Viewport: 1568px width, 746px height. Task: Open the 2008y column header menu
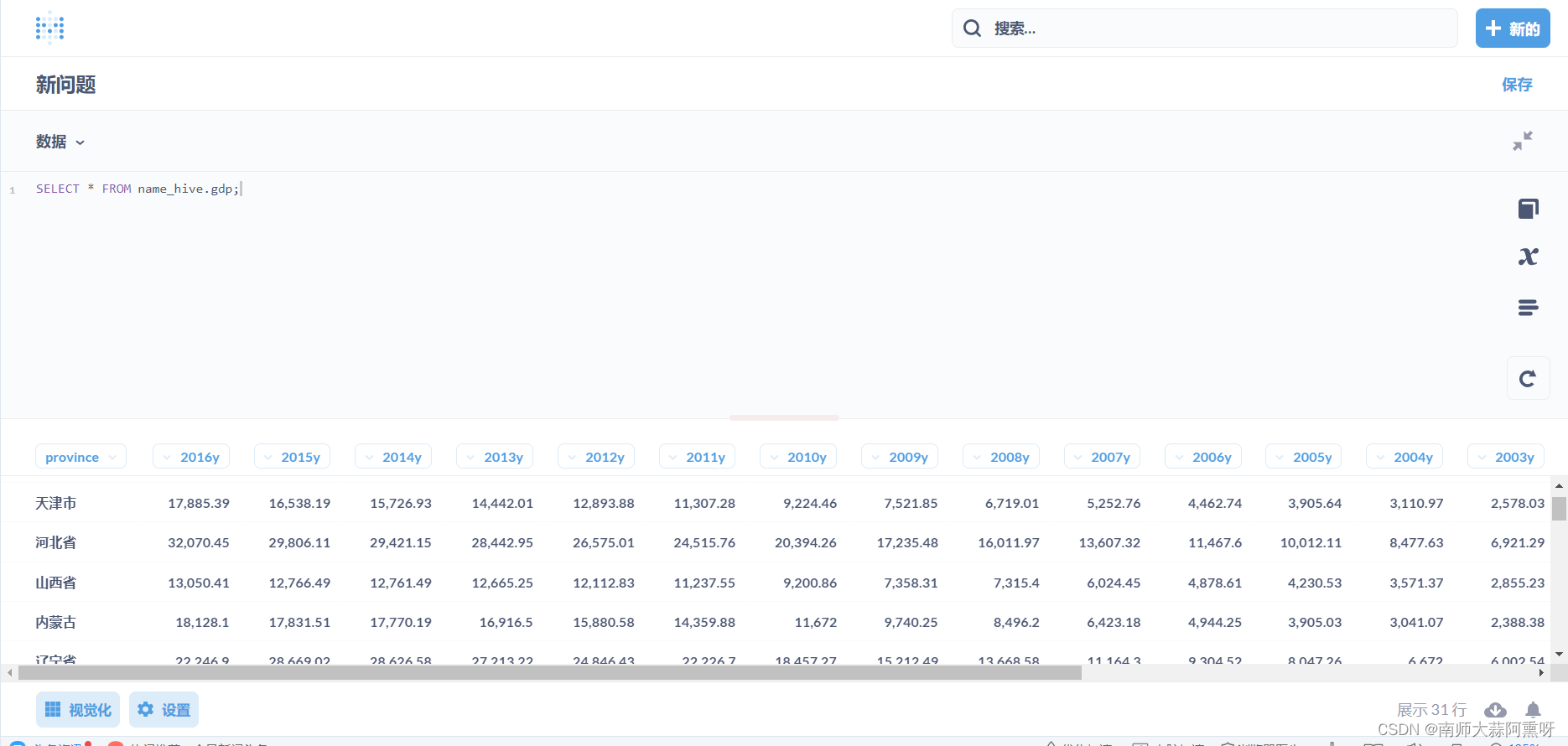(x=1001, y=457)
